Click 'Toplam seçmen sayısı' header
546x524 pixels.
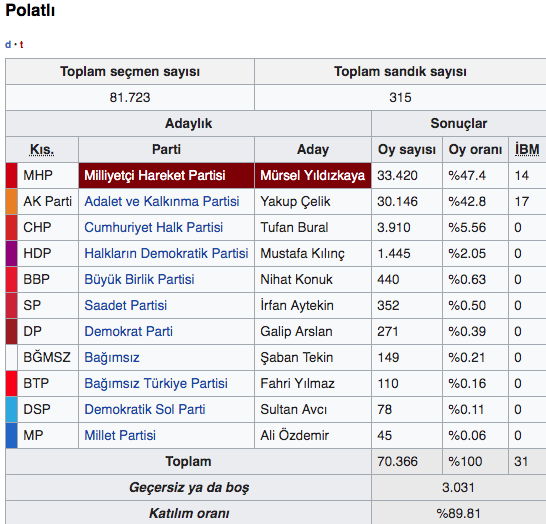pyautogui.click(x=130, y=71)
